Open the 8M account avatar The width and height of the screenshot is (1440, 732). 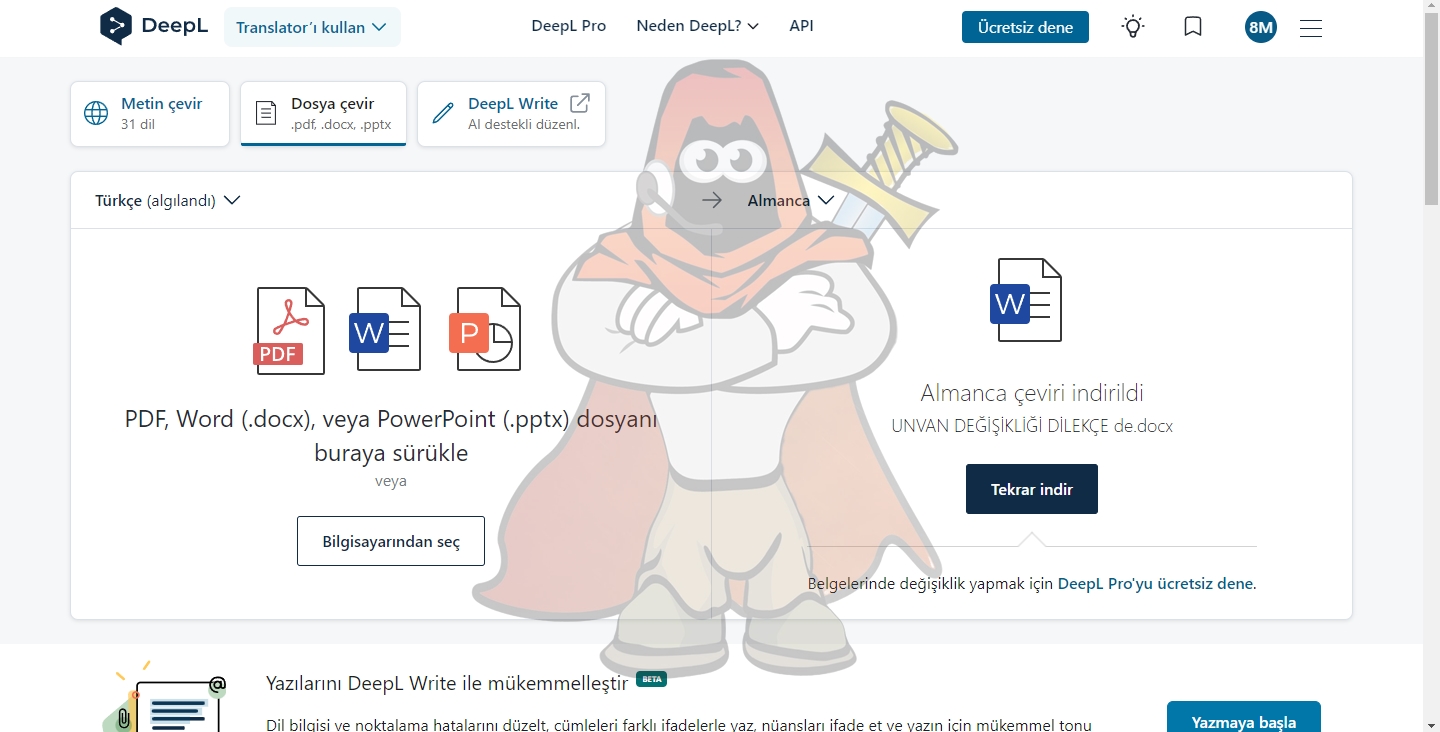coord(1261,27)
